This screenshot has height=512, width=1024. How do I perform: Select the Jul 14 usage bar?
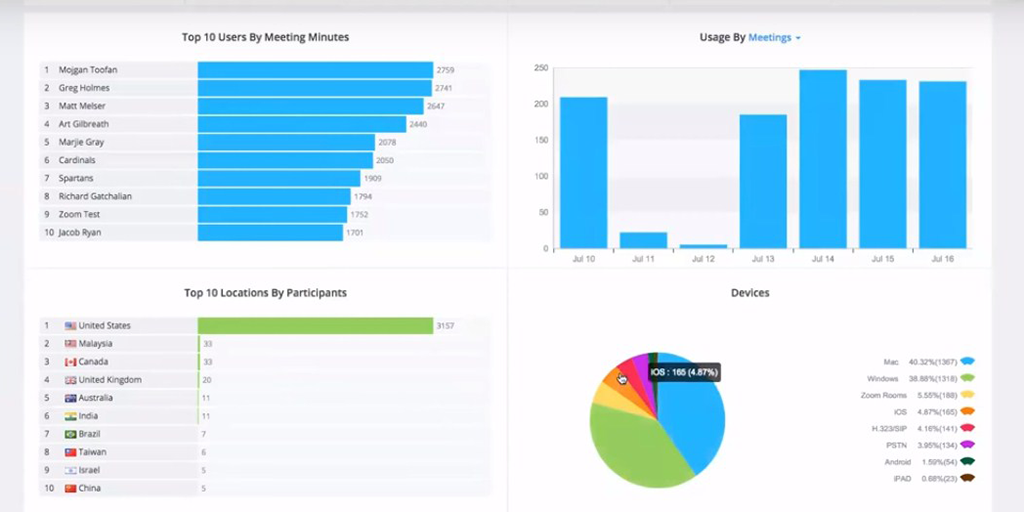(x=823, y=159)
